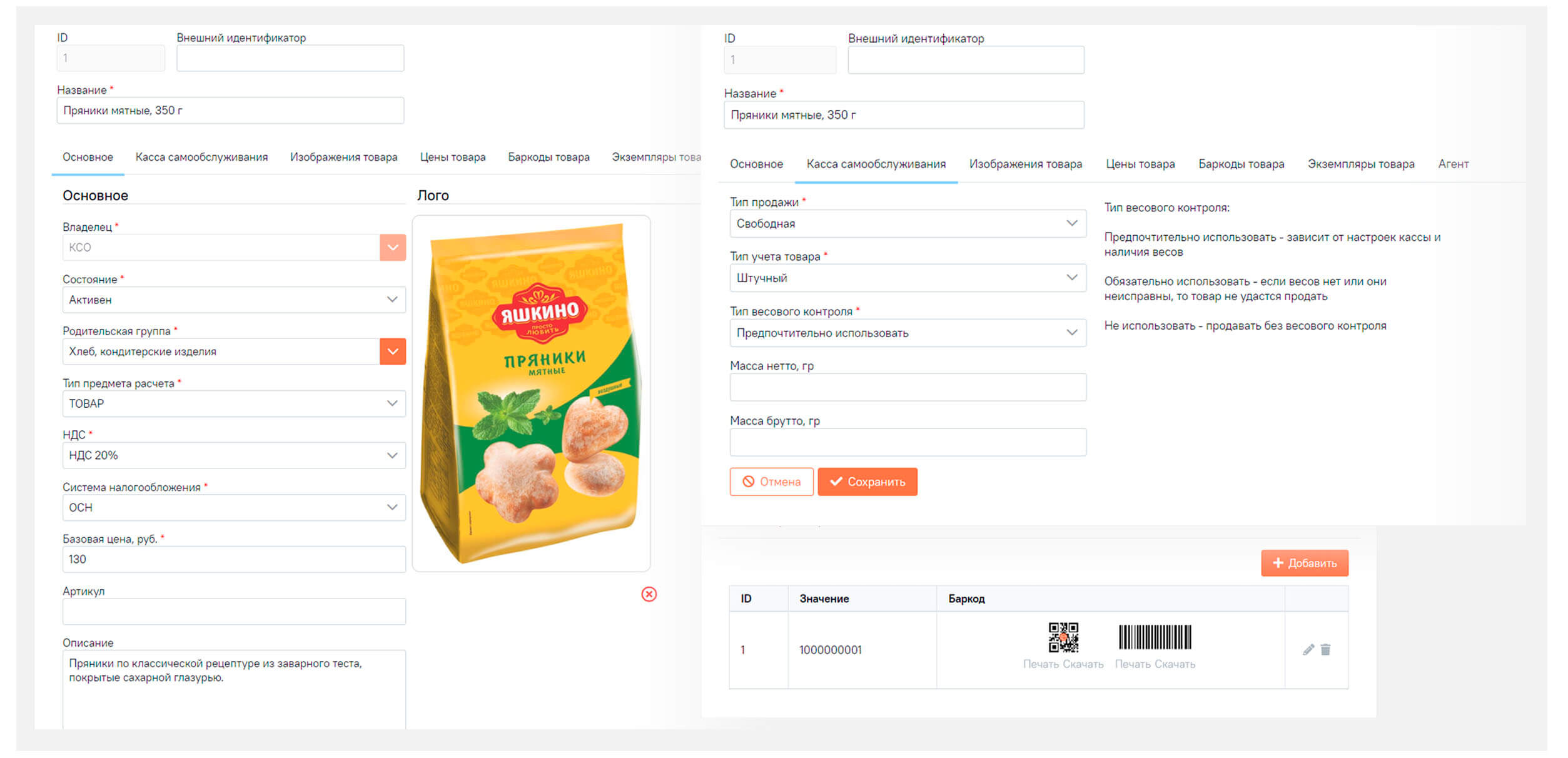Remove logo with the red circled X icon
The image size is (1568, 758).
tap(649, 594)
